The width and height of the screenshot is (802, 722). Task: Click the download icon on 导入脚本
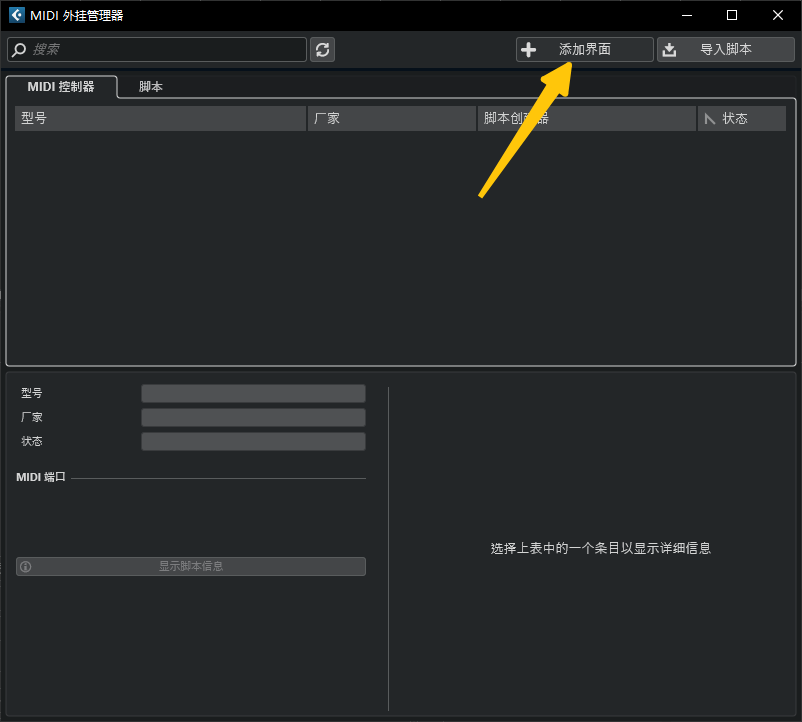[669, 50]
